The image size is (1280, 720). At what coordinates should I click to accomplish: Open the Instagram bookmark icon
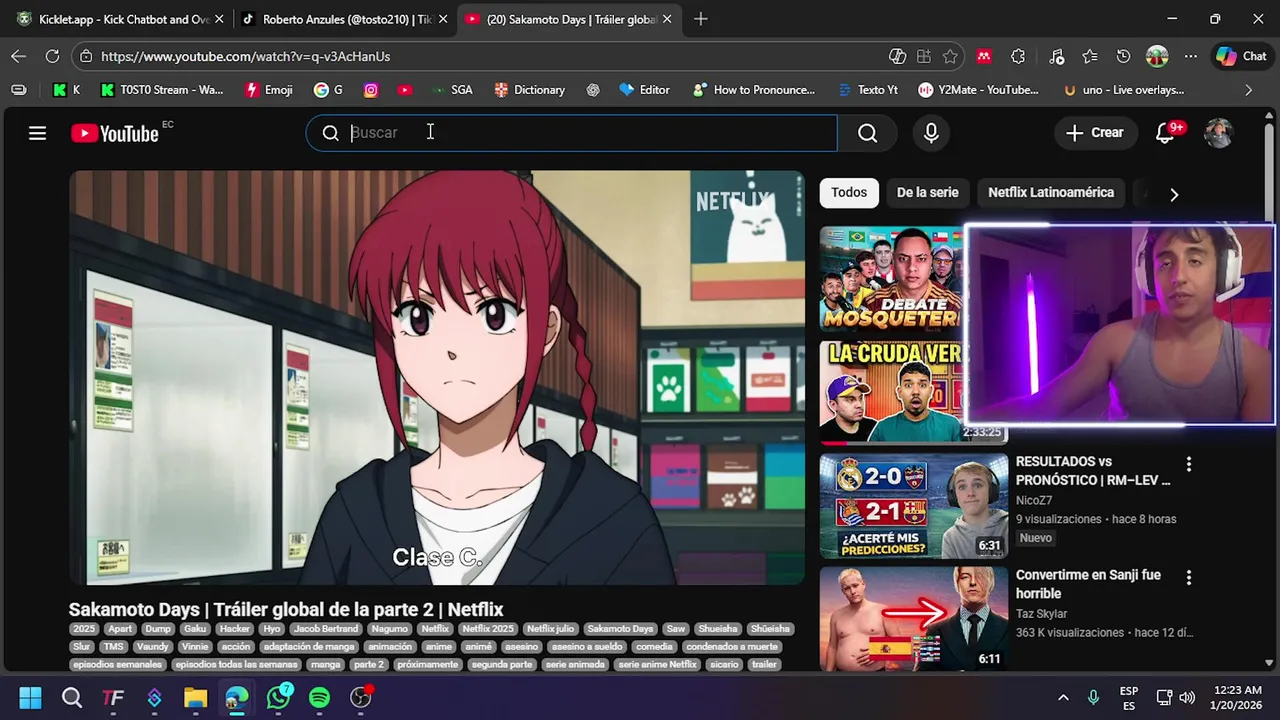coord(371,90)
